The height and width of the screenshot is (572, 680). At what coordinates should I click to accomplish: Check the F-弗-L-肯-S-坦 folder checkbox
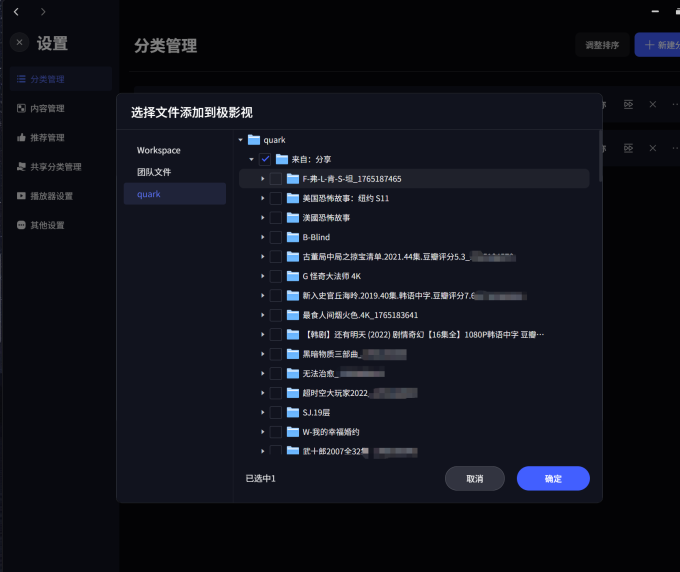click(x=276, y=179)
